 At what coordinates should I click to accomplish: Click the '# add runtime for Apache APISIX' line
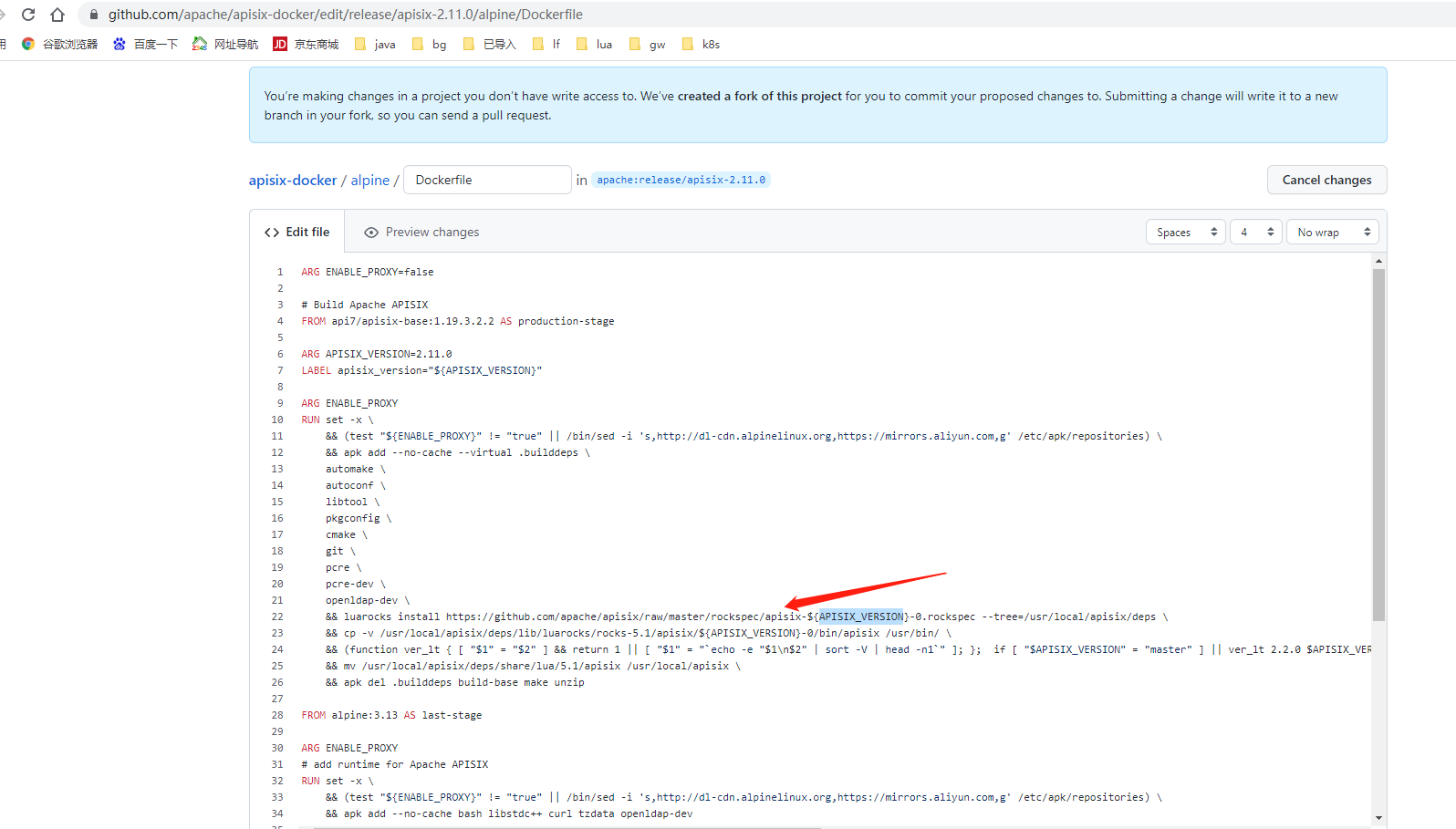point(395,764)
